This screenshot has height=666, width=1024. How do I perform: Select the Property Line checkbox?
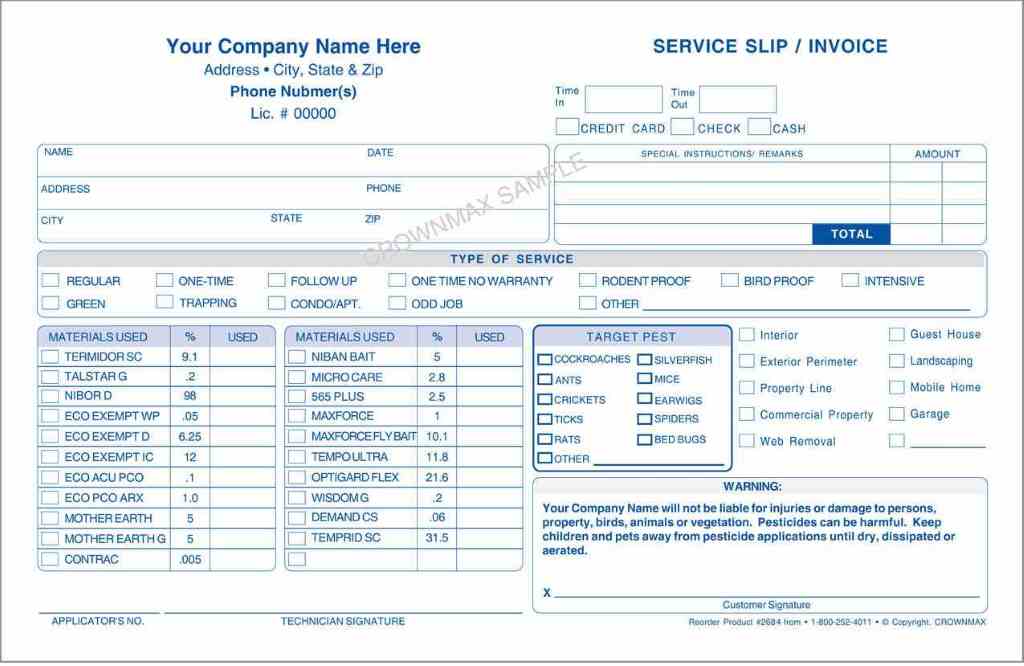(x=746, y=387)
